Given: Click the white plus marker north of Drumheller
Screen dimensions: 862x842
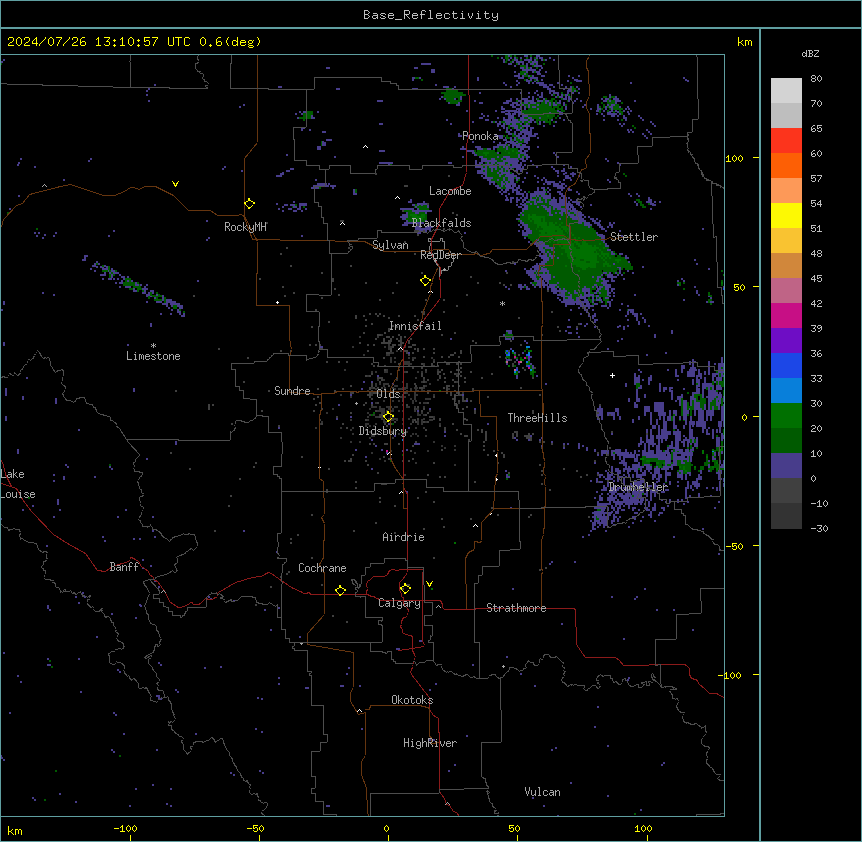Looking at the screenshot, I should click(612, 375).
